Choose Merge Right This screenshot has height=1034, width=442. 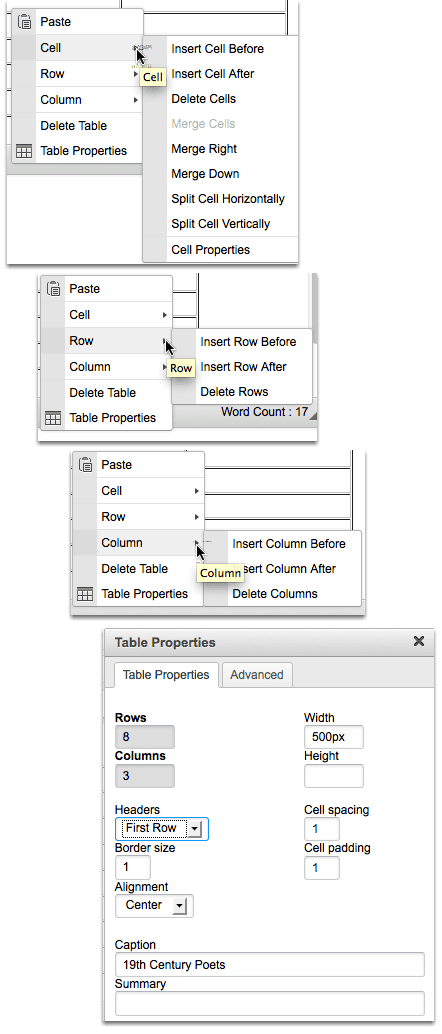point(204,149)
